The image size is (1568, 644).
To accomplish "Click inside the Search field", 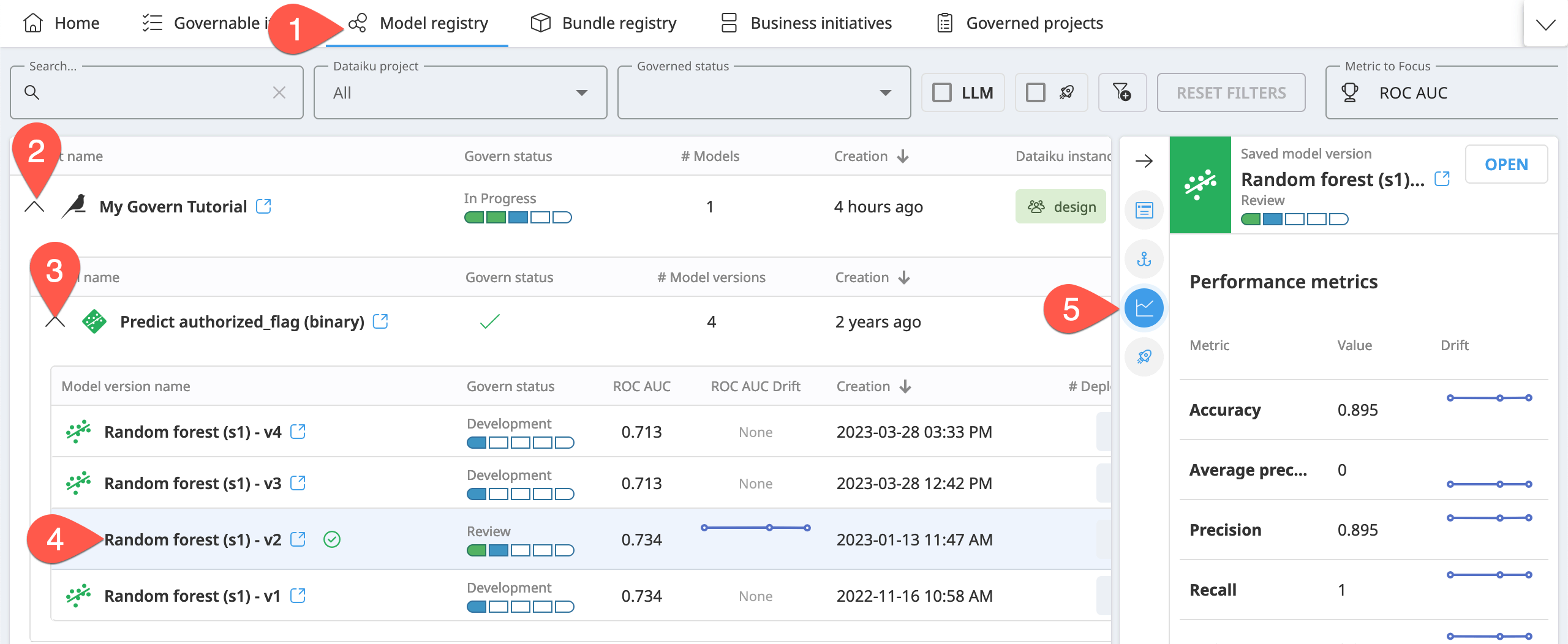I will 157,92.
